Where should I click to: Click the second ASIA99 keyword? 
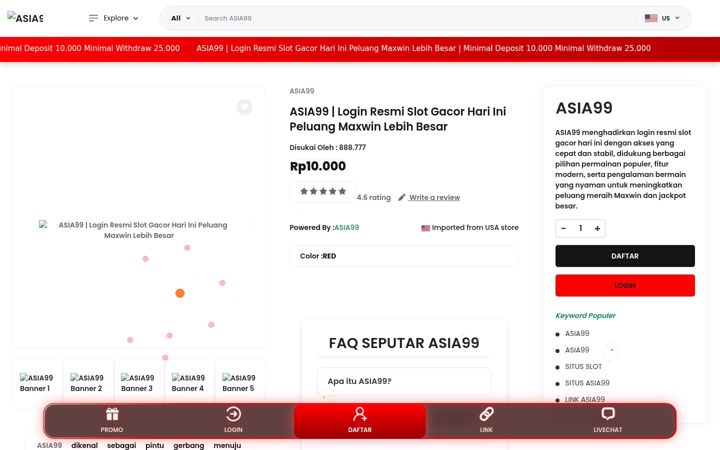pos(577,350)
